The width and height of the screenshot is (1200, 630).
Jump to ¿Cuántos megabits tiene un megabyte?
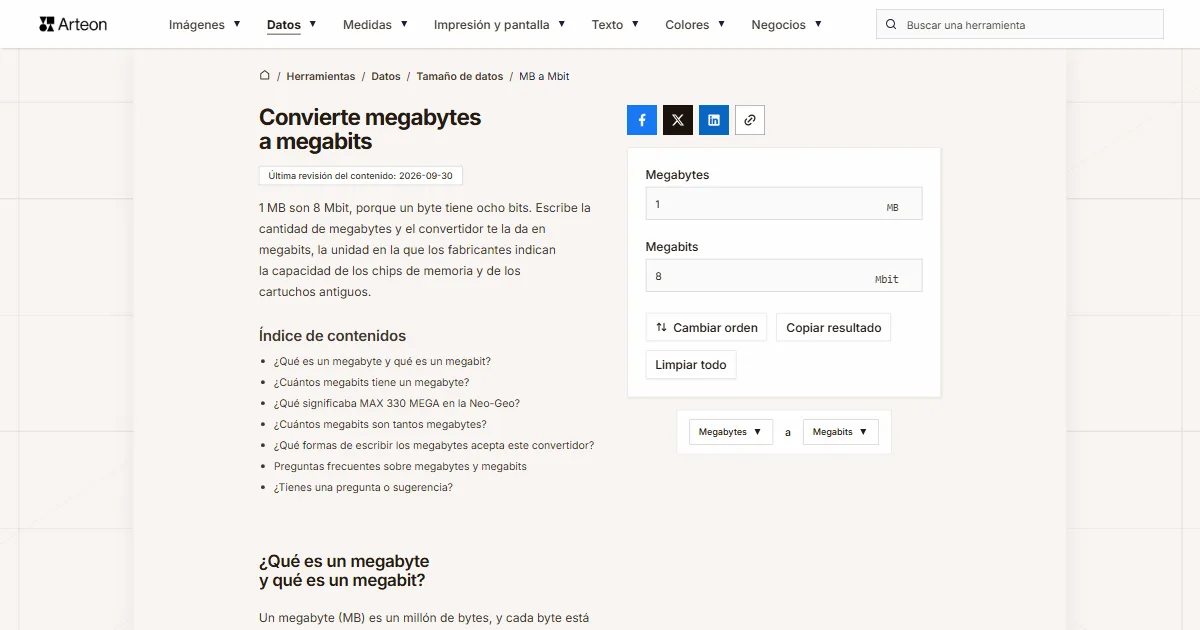tap(371, 382)
